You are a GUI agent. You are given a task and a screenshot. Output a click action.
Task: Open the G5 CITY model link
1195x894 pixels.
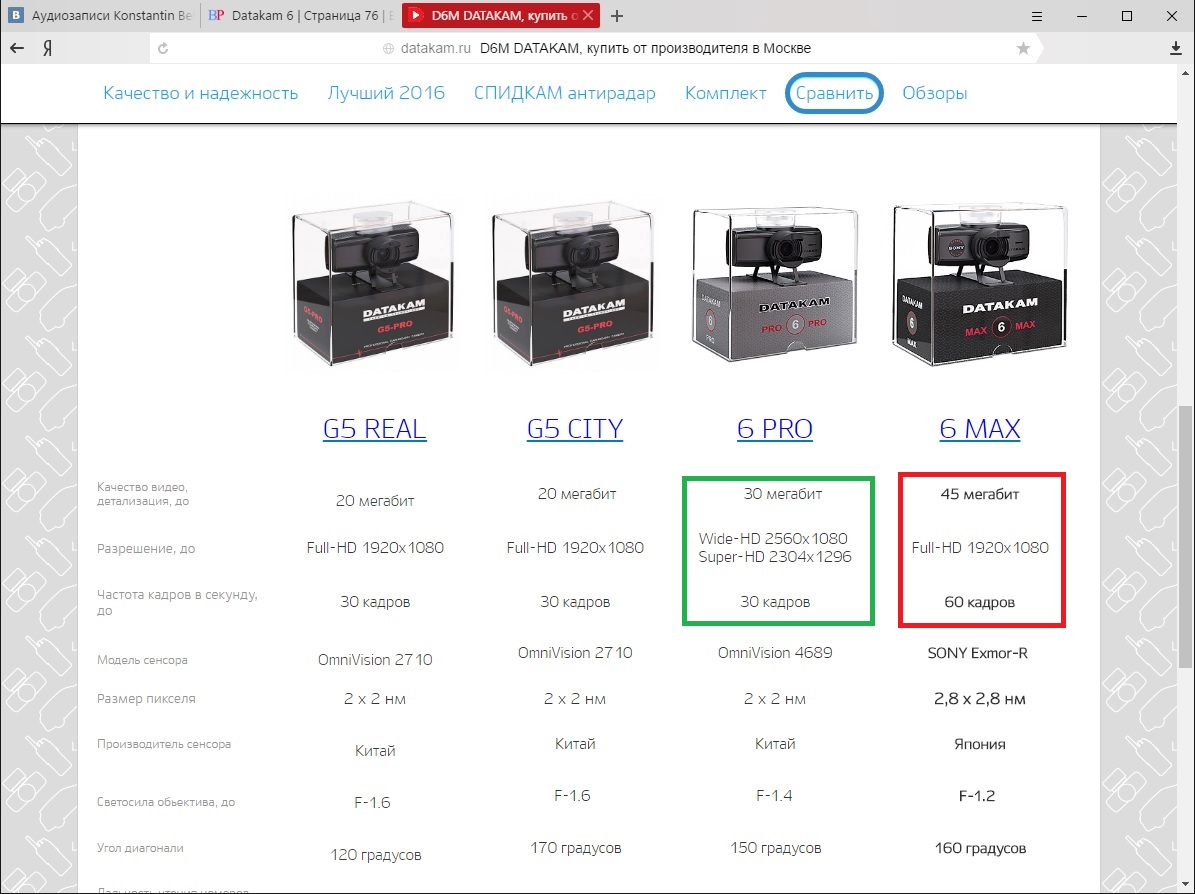click(575, 429)
